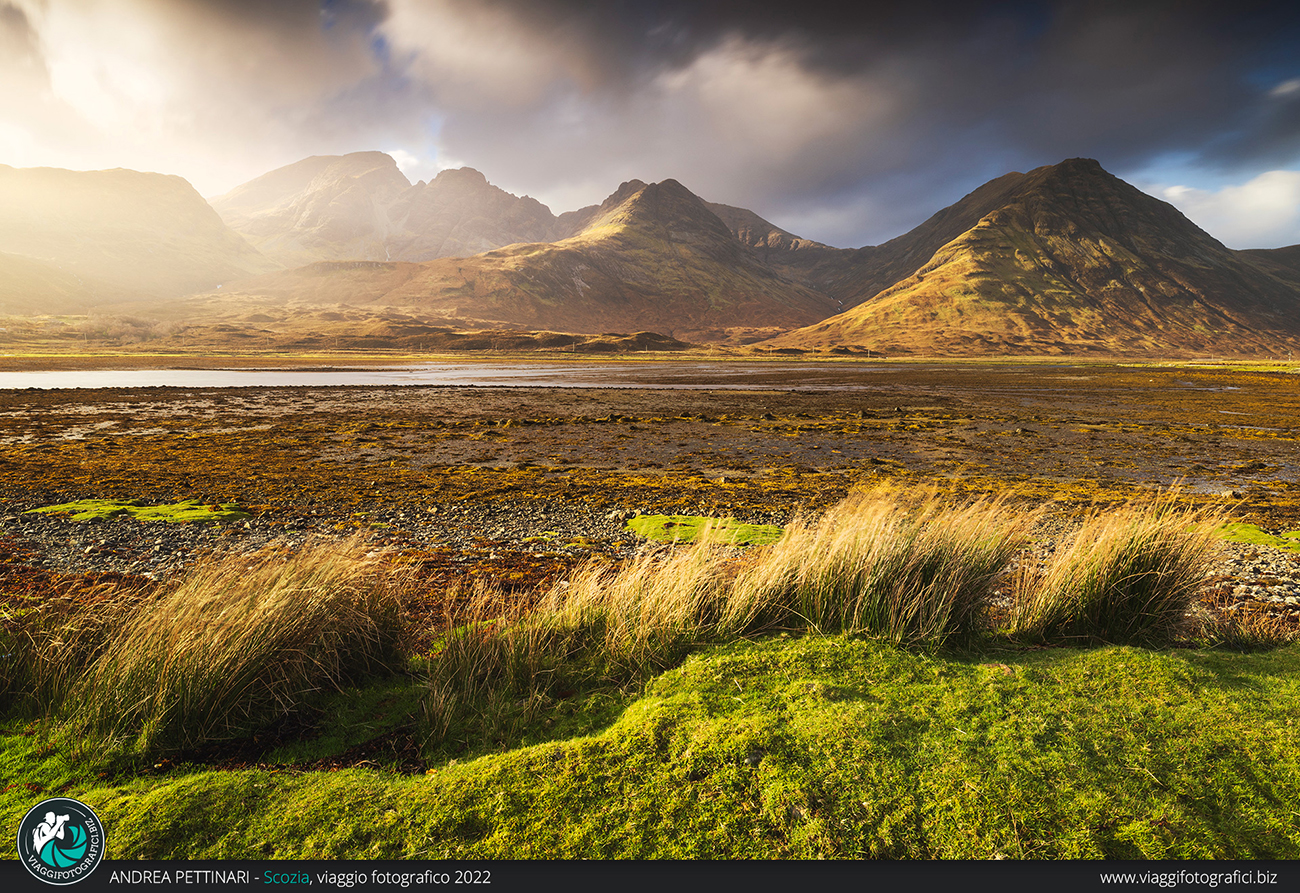Click the Viaggifotografici circular logo watermark
This screenshot has height=893, width=1300.
pyautogui.click(x=61, y=840)
